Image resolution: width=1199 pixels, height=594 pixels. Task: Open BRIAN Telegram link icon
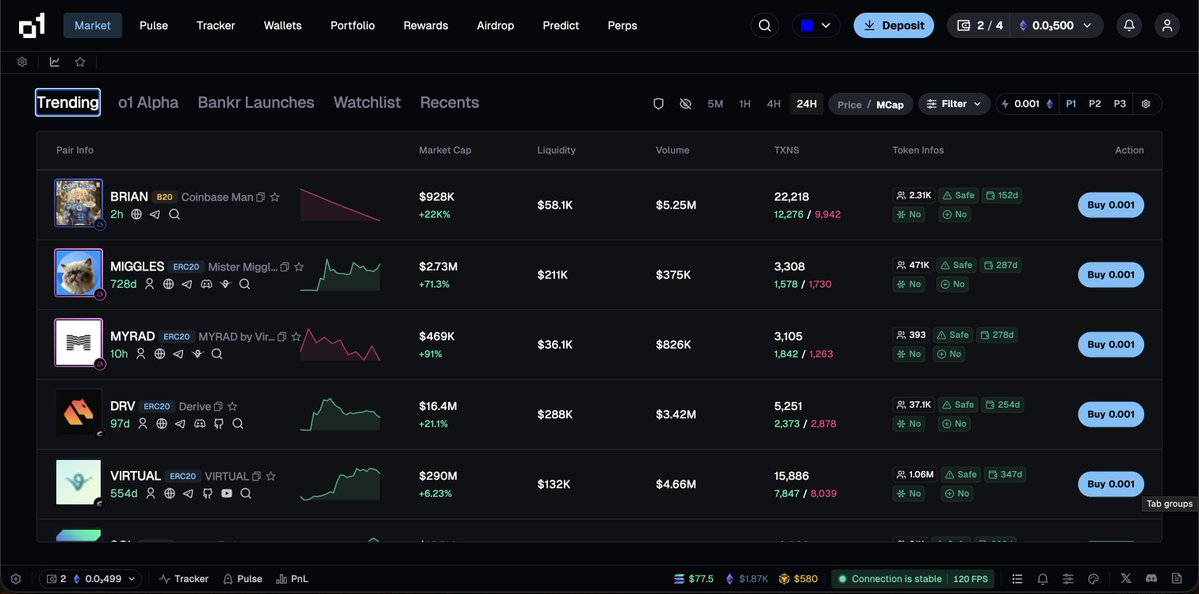[x=154, y=214]
